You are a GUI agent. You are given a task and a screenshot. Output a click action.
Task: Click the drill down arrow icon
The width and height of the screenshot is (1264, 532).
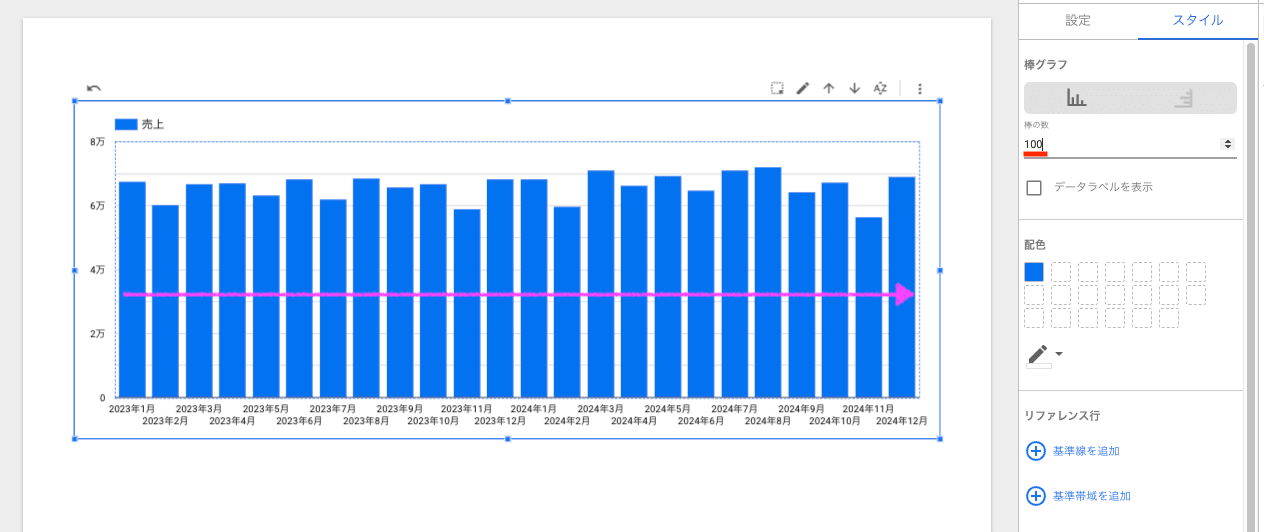coord(854,88)
